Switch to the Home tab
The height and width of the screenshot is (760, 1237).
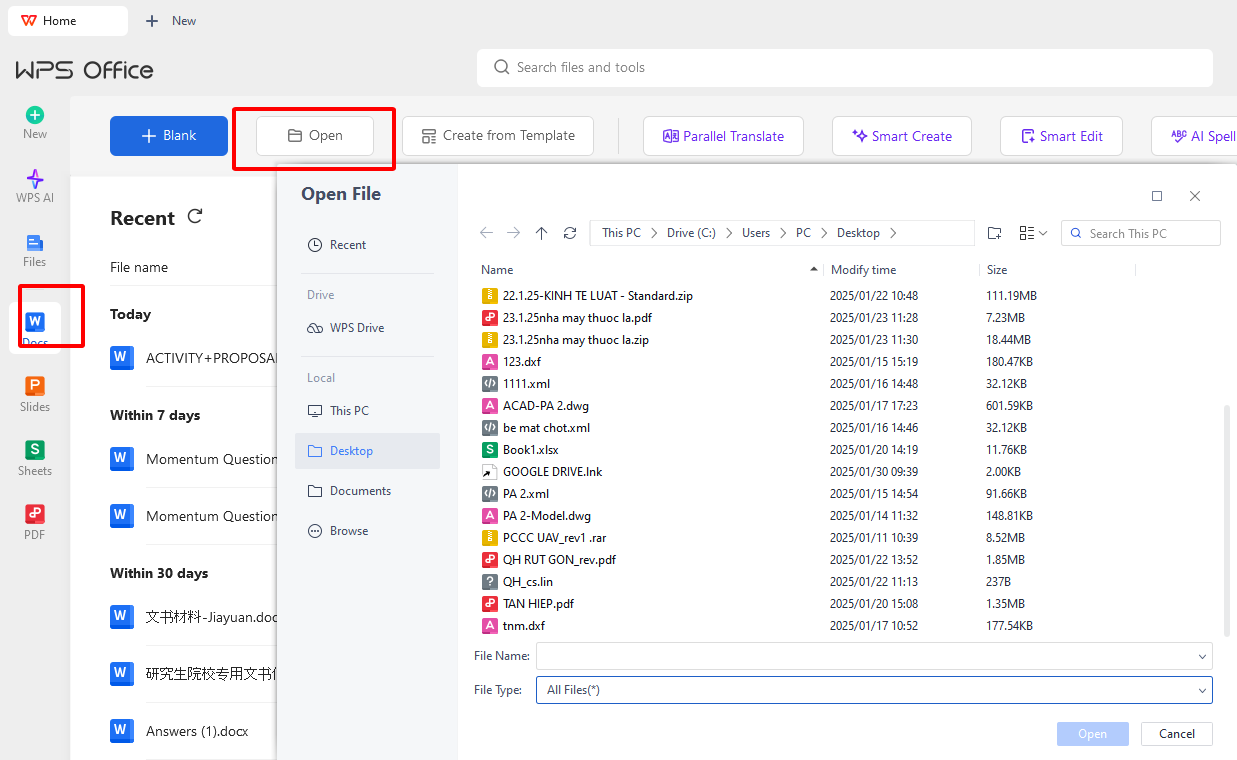67,20
